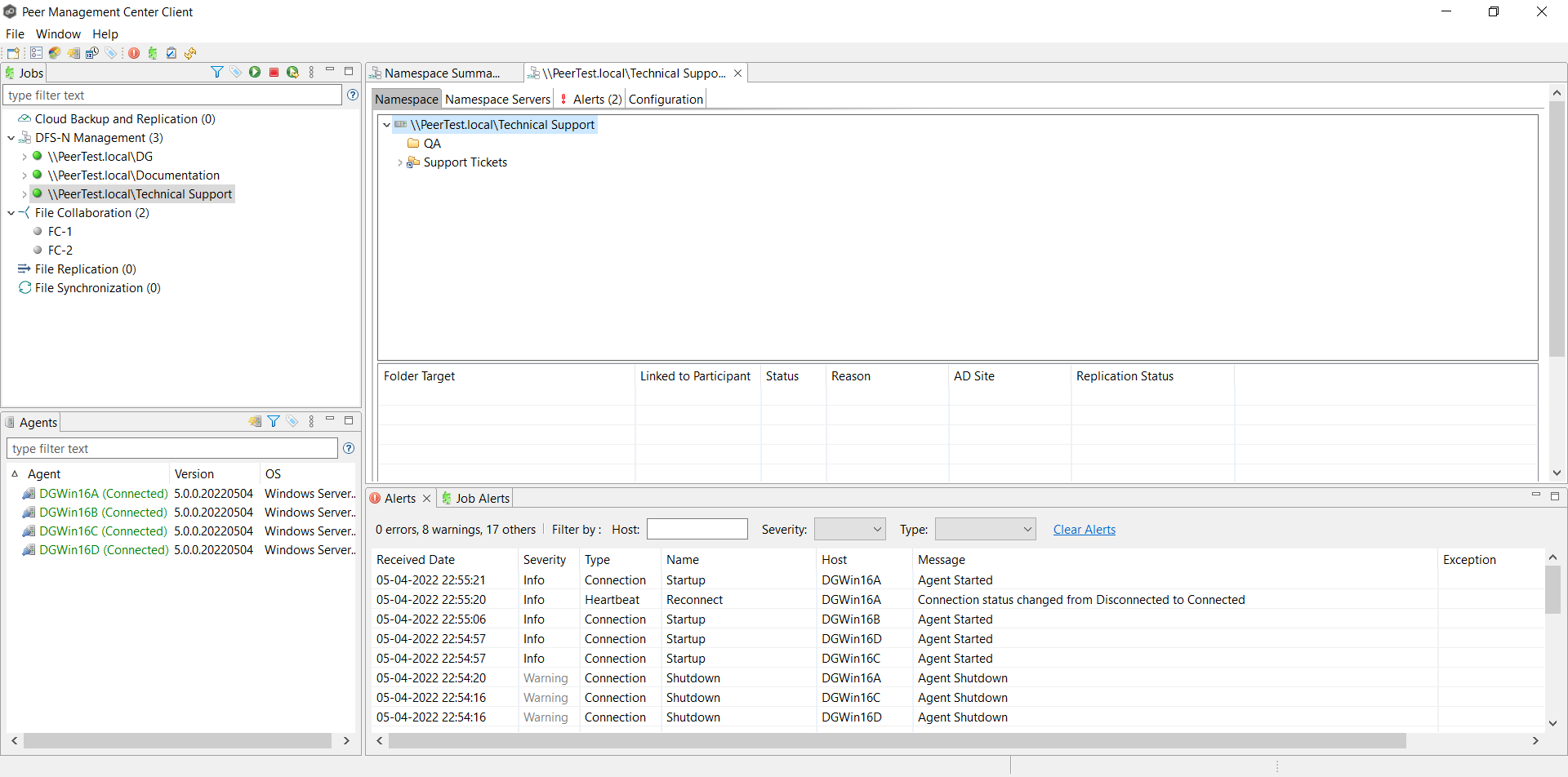Select the FC-2 job
Viewport: 1568px width, 777px height.
(x=60, y=250)
